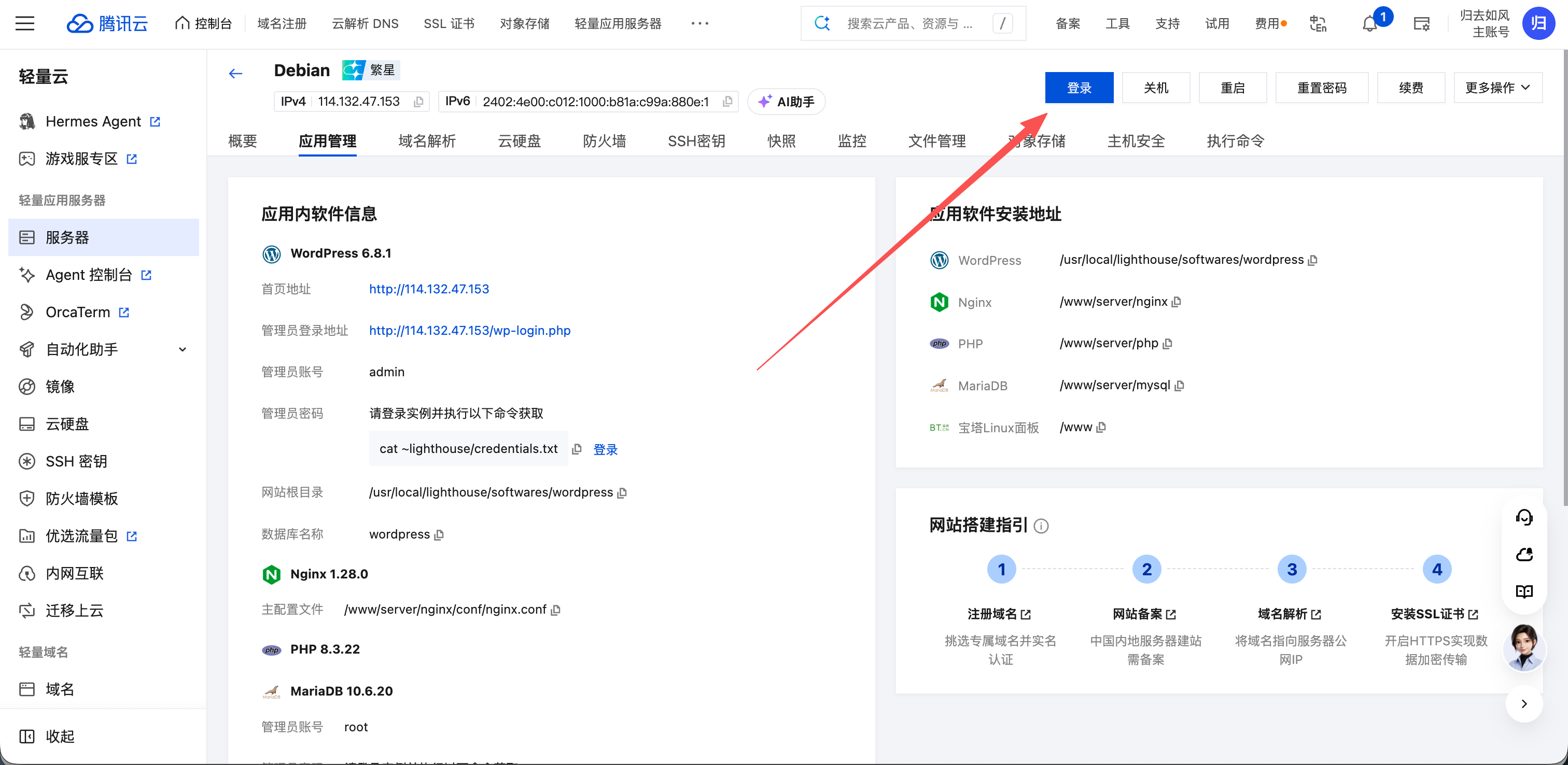Image resolution: width=1568 pixels, height=765 pixels.
Task: Show info tooltip for 网站搭建指引
Action: [x=1042, y=526]
